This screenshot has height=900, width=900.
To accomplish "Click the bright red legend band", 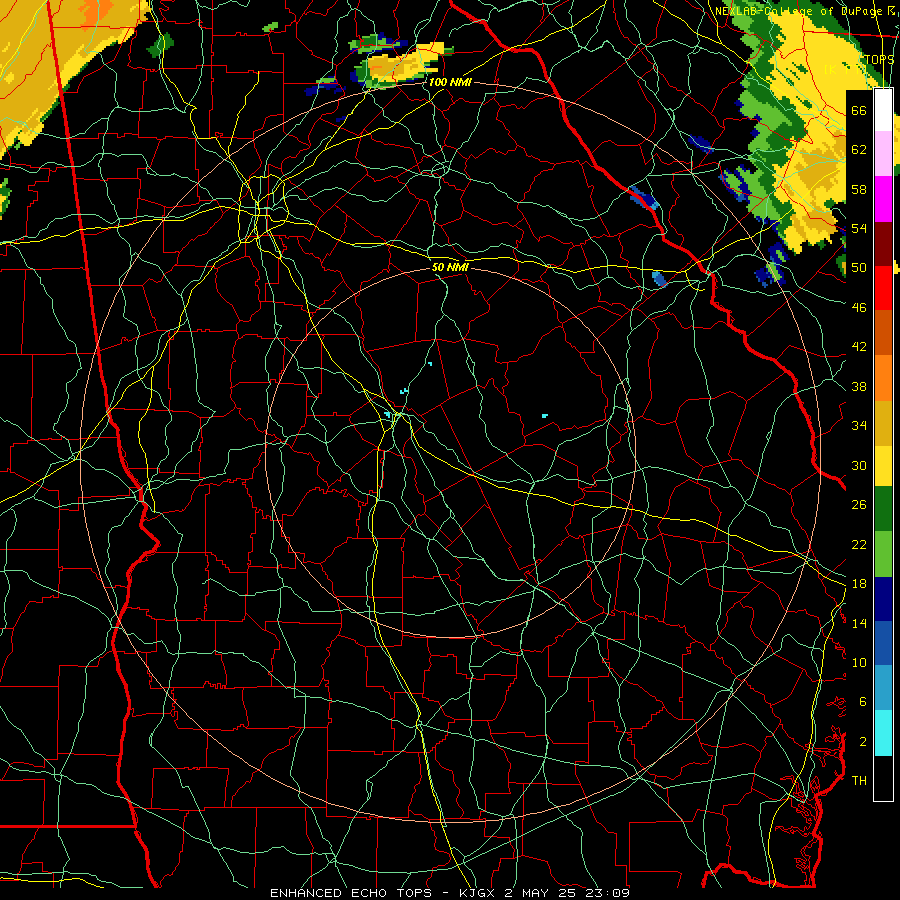I will [x=883, y=288].
